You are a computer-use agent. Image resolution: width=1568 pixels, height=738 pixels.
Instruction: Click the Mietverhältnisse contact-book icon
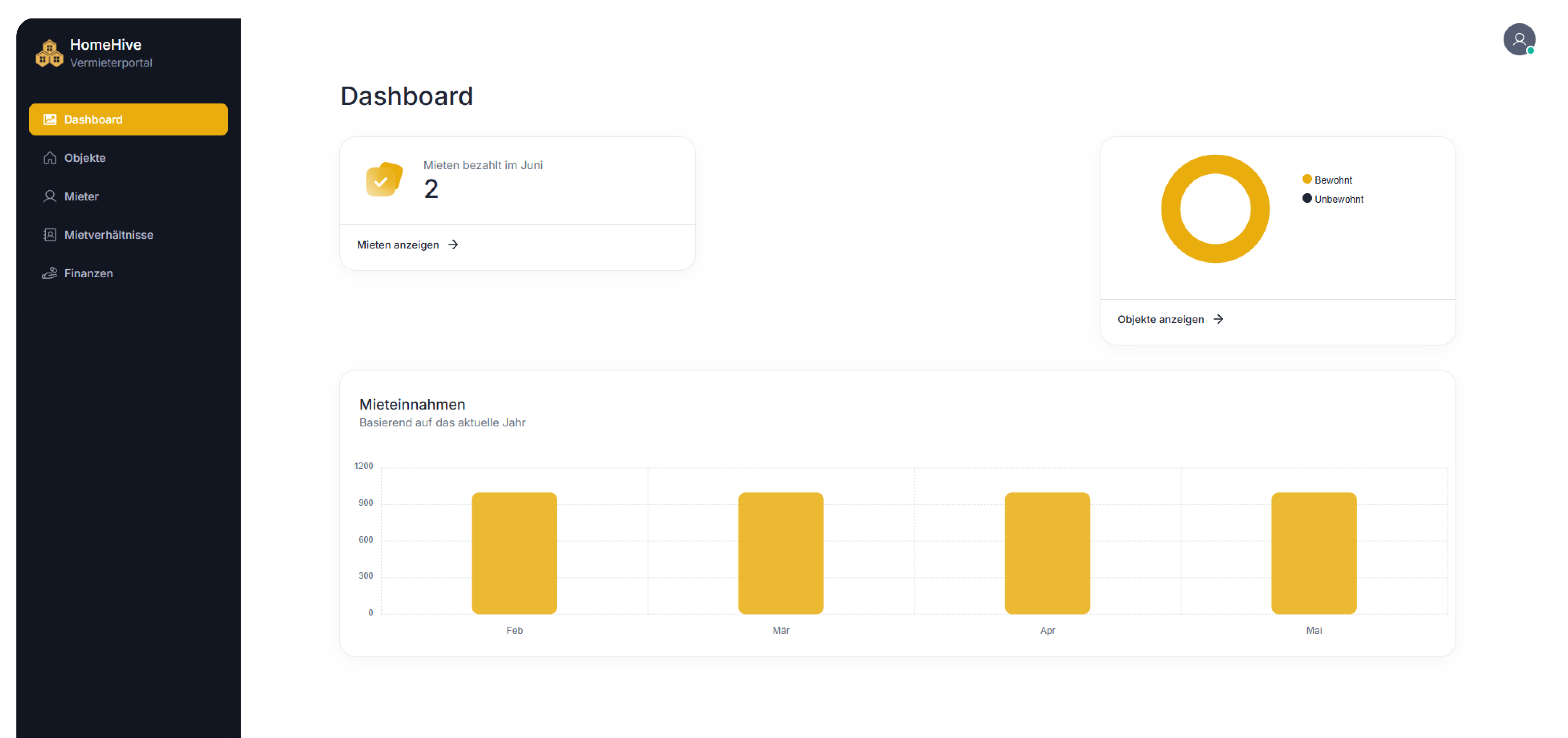pyautogui.click(x=50, y=234)
